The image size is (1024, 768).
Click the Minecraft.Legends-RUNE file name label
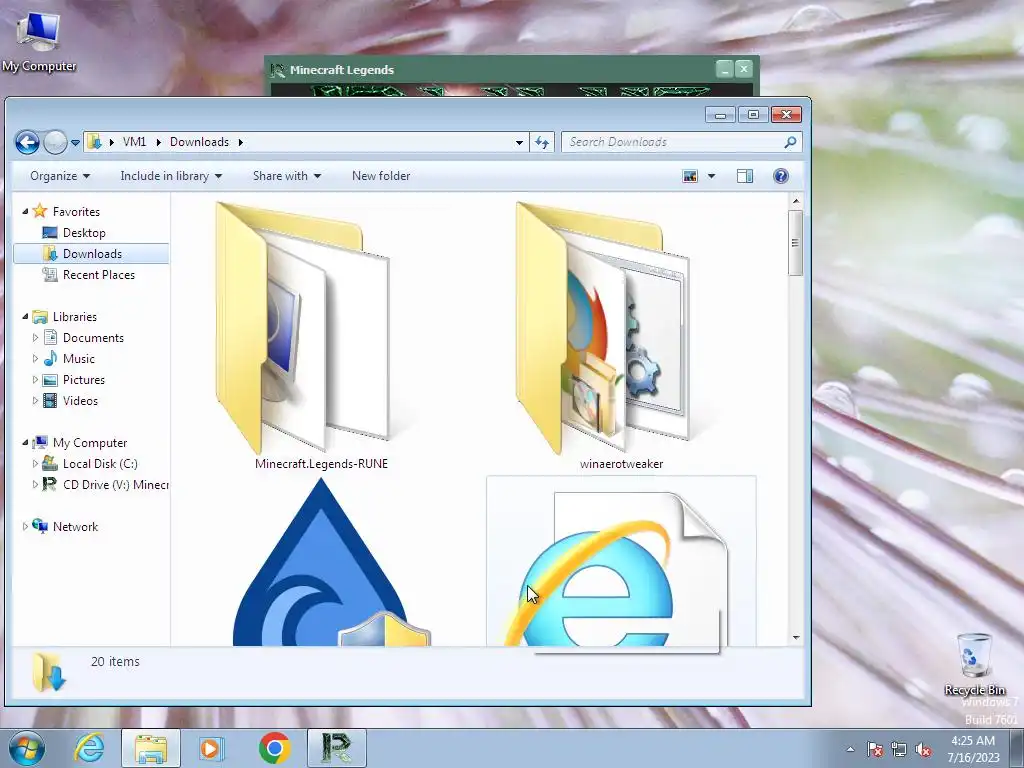coord(321,464)
